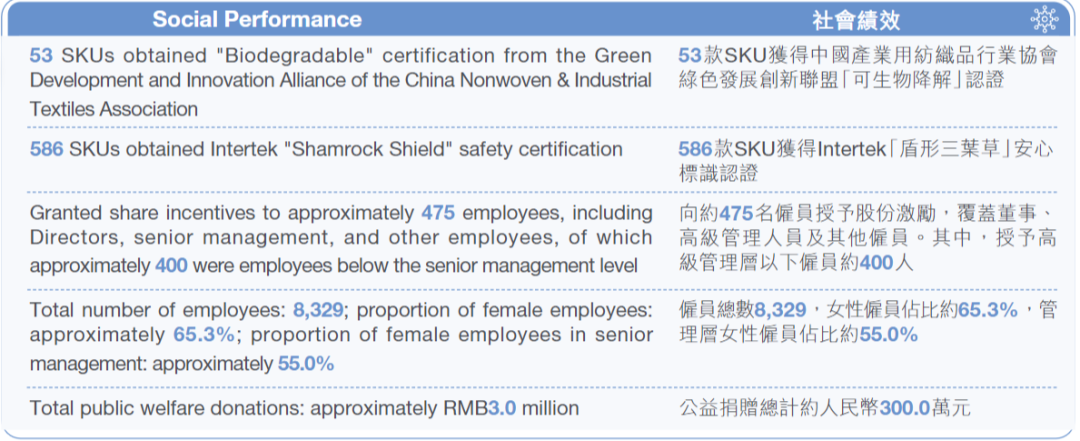Click the 65.3% female proportion in English

coord(204,336)
